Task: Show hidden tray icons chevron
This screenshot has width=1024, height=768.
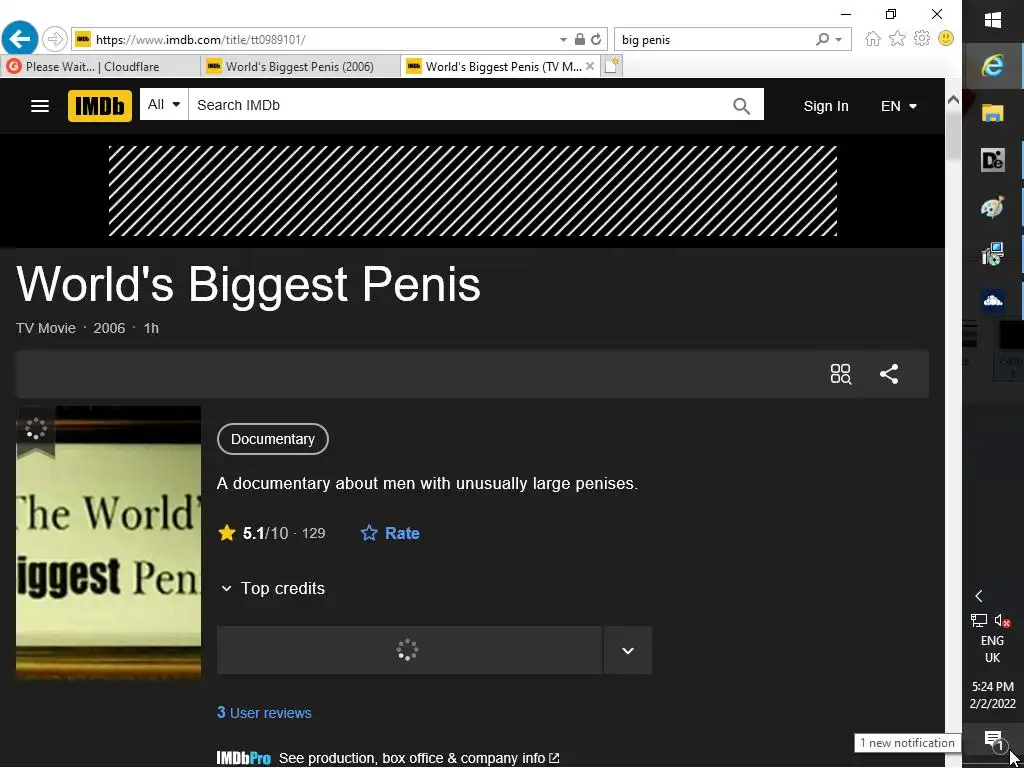Action: 978,596
